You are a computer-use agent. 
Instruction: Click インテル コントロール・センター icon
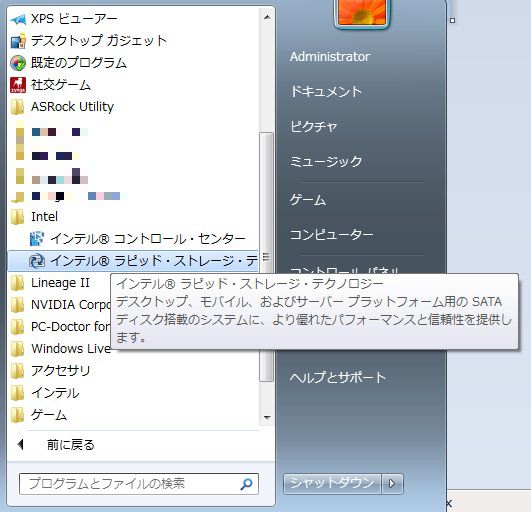[x=37, y=239]
